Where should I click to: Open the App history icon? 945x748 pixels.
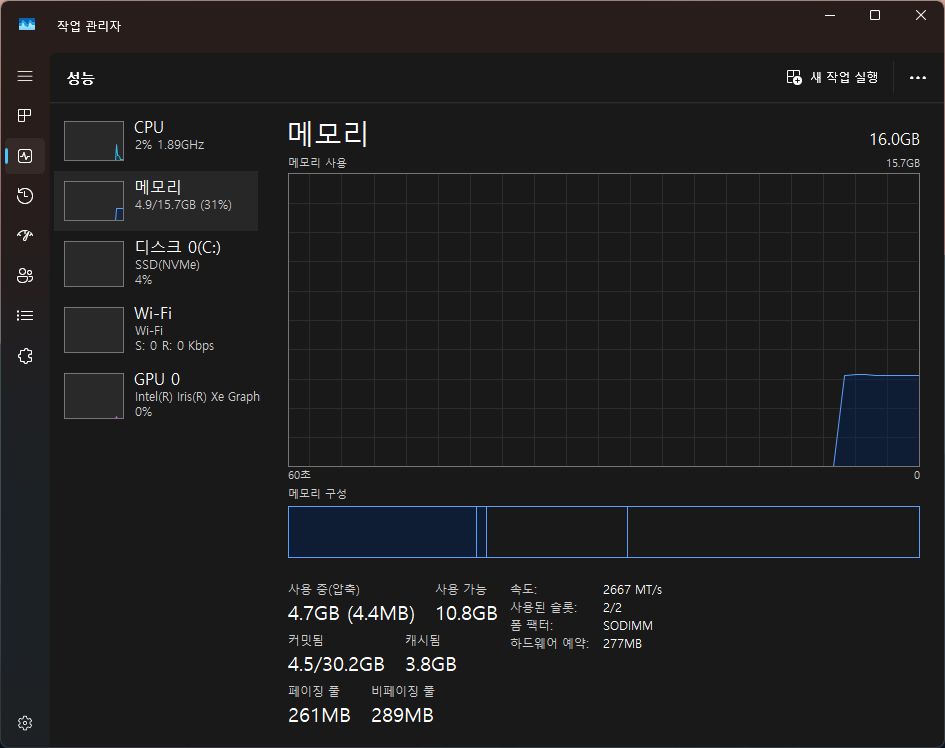click(26, 196)
